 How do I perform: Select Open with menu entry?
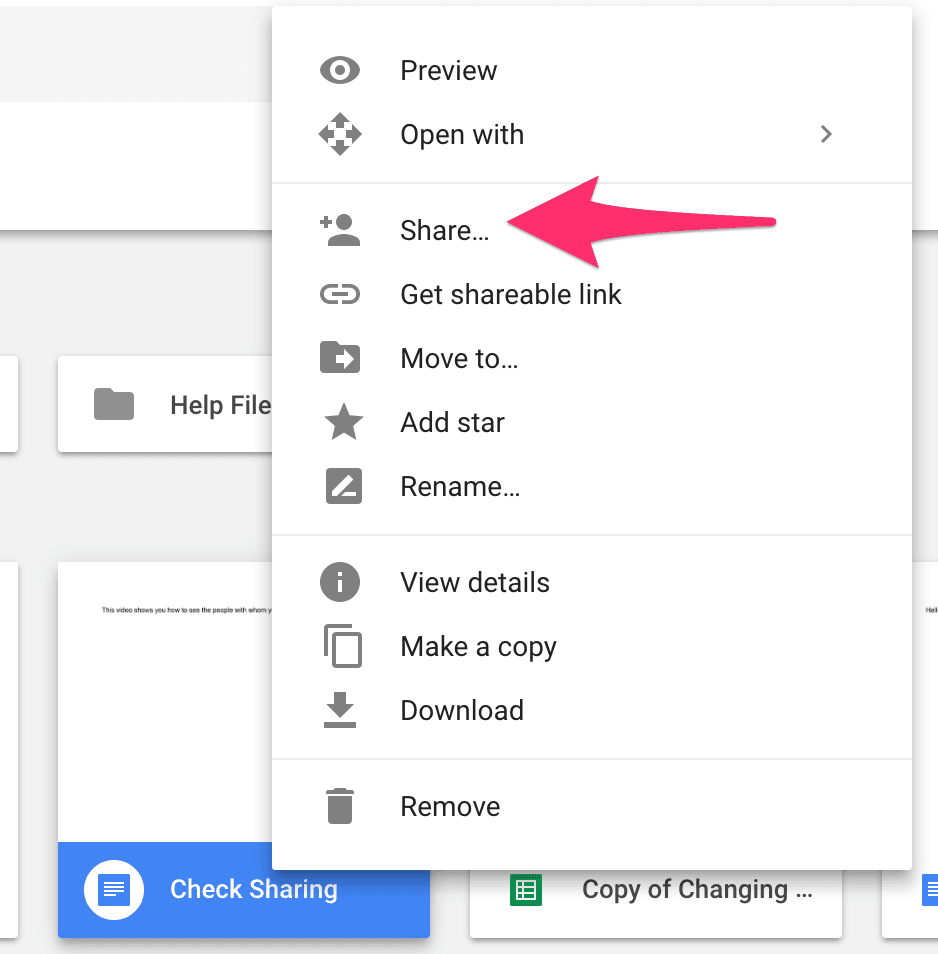(591, 134)
